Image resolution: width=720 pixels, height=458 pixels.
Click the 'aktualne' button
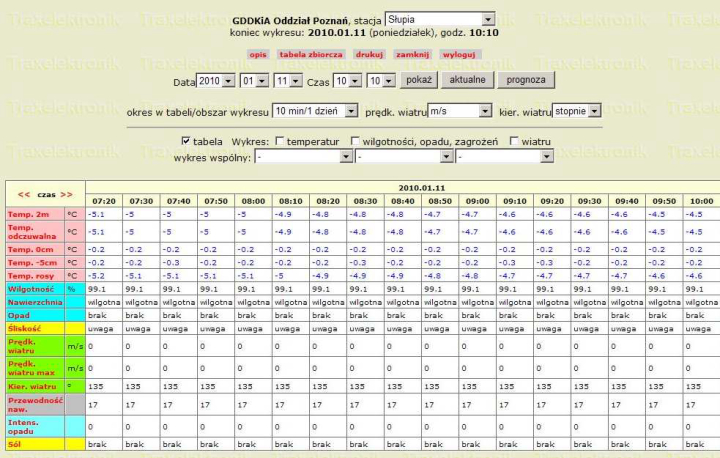pyautogui.click(x=467, y=80)
